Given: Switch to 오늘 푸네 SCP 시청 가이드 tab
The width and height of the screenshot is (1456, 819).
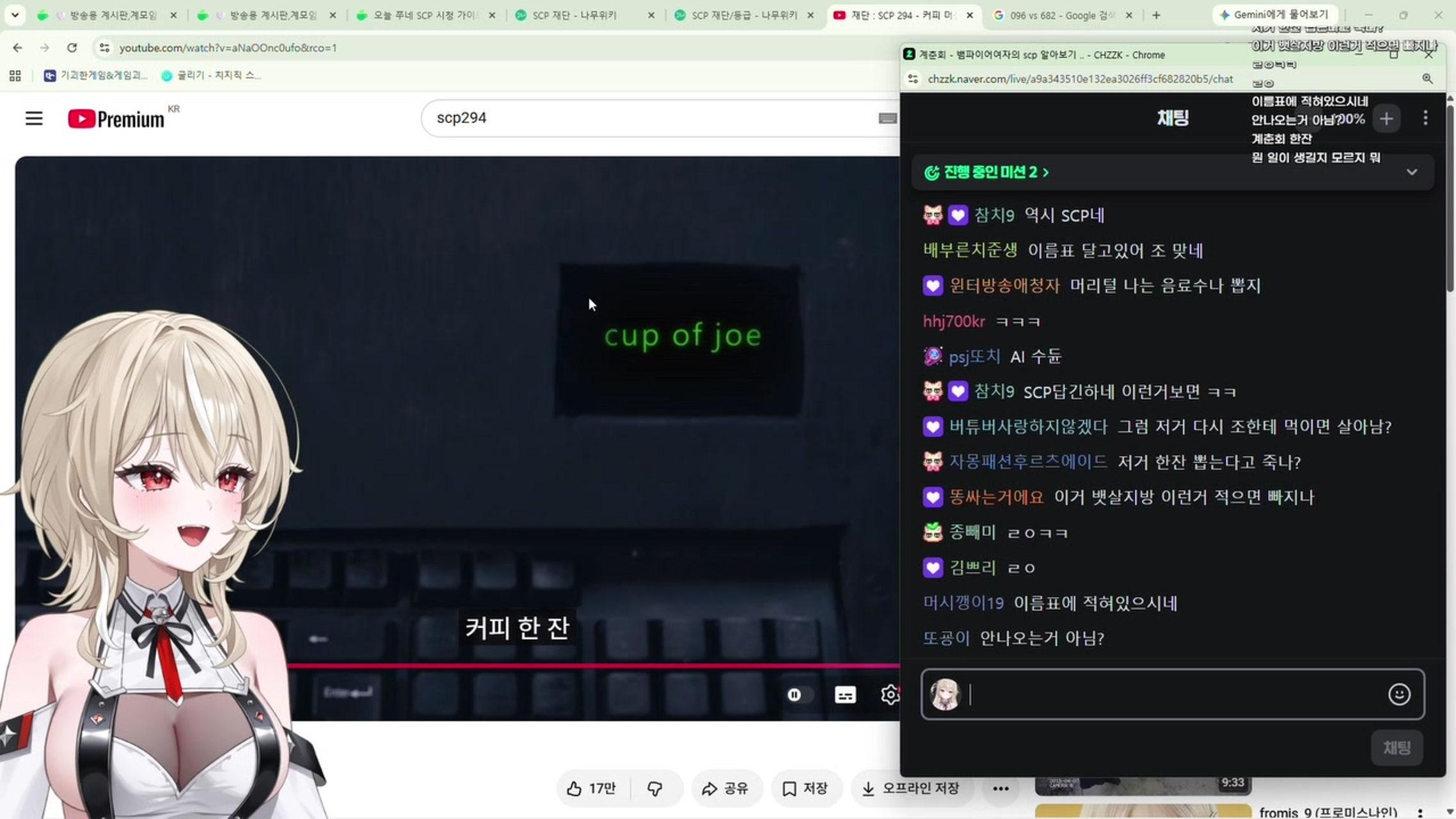Looking at the screenshot, I should coord(425,15).
